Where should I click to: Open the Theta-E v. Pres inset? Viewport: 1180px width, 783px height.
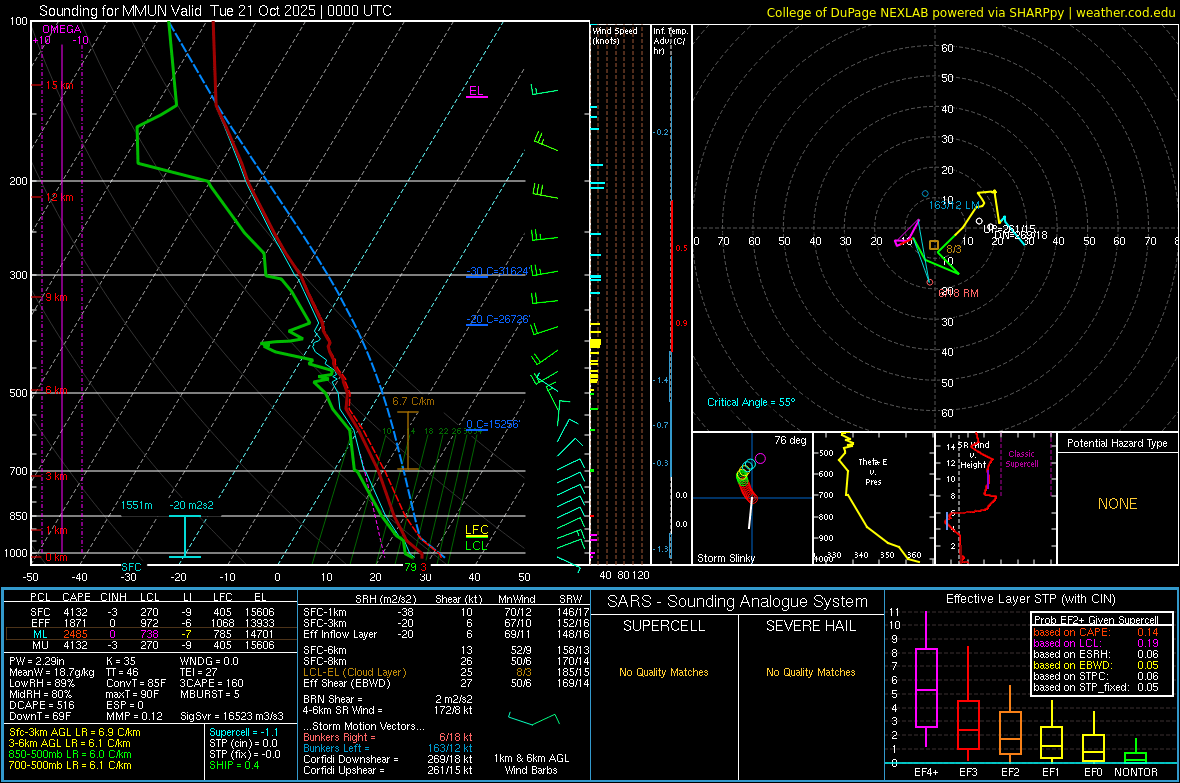pos(873,498)
